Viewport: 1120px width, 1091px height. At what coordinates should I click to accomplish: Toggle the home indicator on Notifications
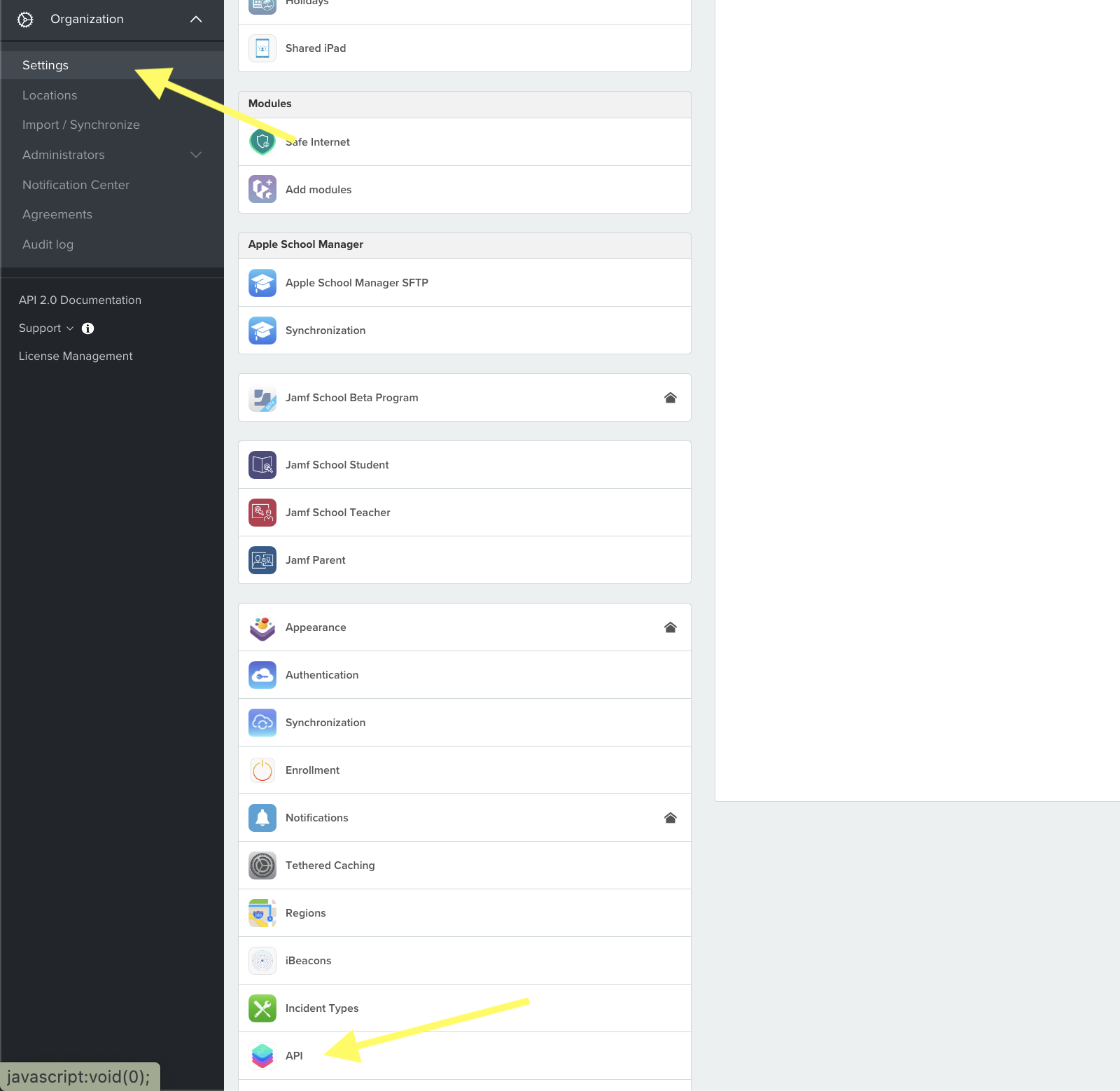tap(670, 817)
